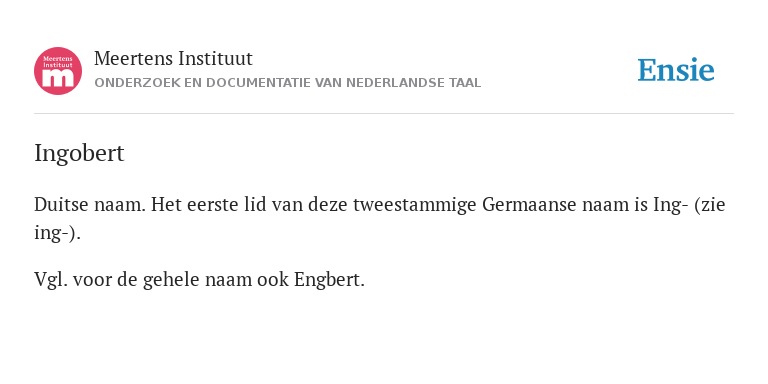
Task: Click the word 'Germaanse' in the description
Action: (529, 205)
